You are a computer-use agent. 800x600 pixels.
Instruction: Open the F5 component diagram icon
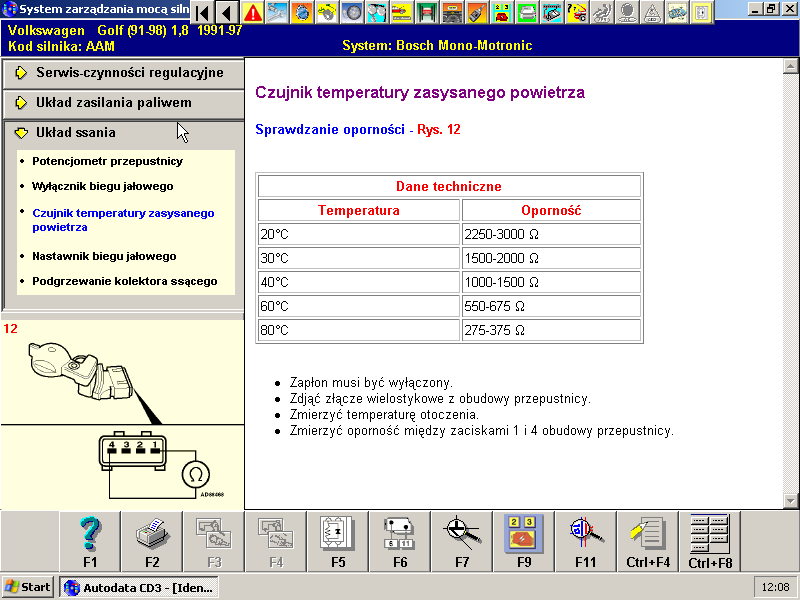pyautogui.click(x=338, y=541)
